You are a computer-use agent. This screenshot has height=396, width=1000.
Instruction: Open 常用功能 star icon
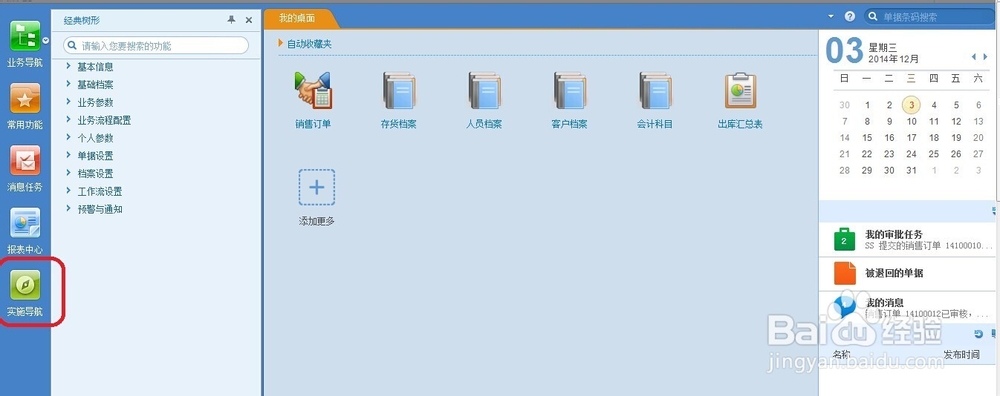(25, 98)
